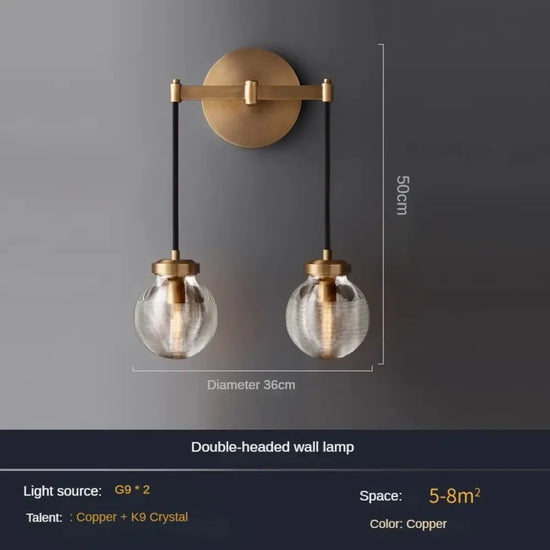This screenshot has width=550, height=550.
Task: Click the round brass wall mount plate
Action: point(251,98)
